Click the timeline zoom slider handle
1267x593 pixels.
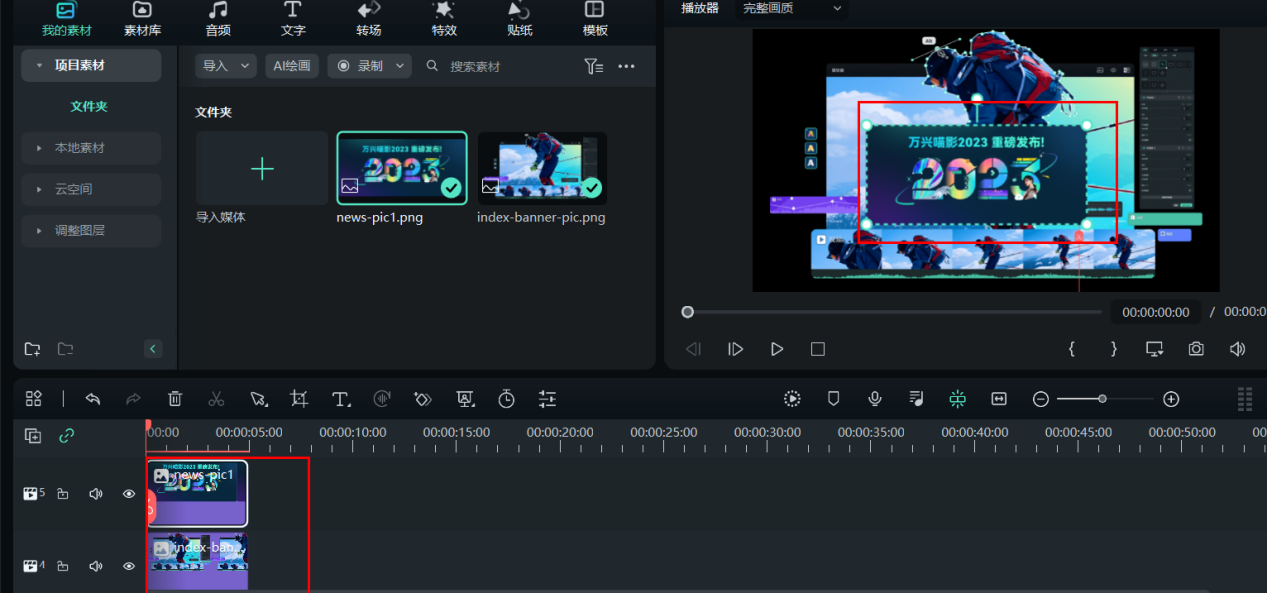tap(1102, 399)
